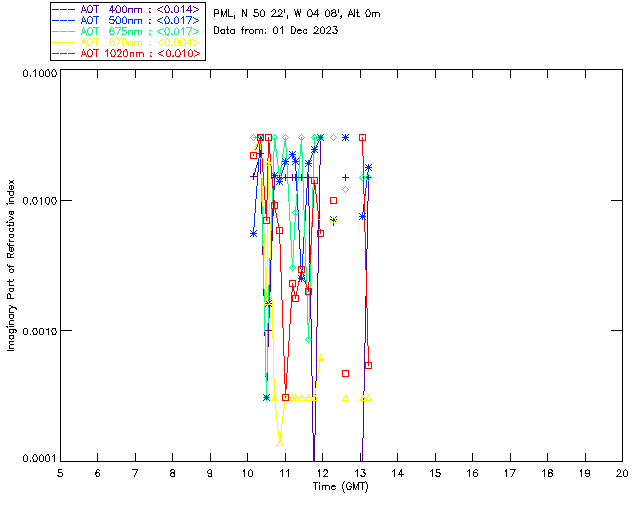Click the x-axis label 15
Viewport: 640px width, 512px height.
coord(435,473)
